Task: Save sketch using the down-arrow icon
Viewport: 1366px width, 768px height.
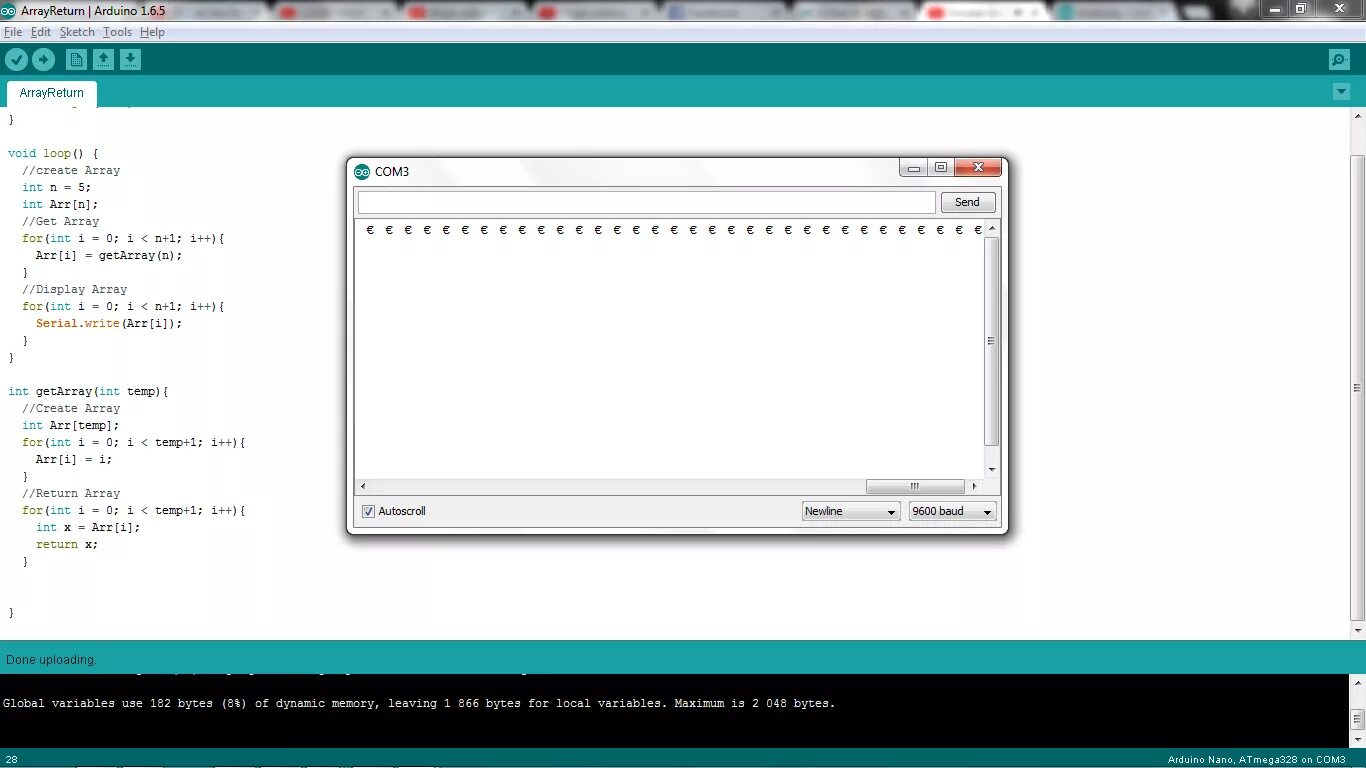Action: [x=130, y=60]
